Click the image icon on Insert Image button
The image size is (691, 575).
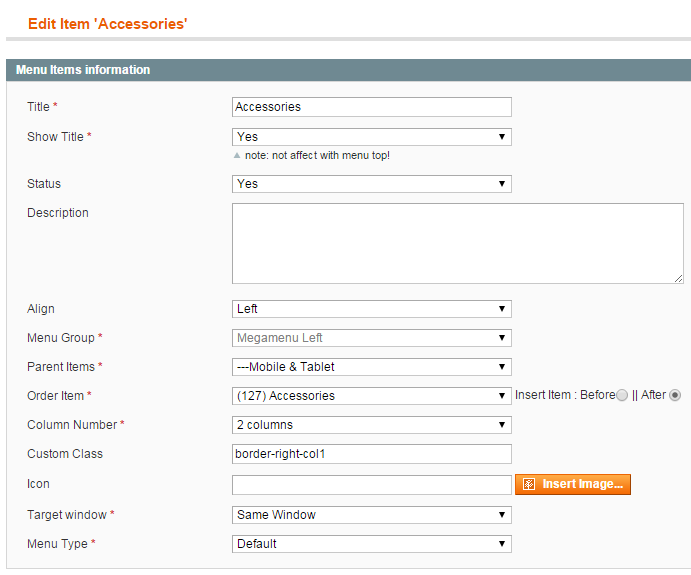(528, 484)
